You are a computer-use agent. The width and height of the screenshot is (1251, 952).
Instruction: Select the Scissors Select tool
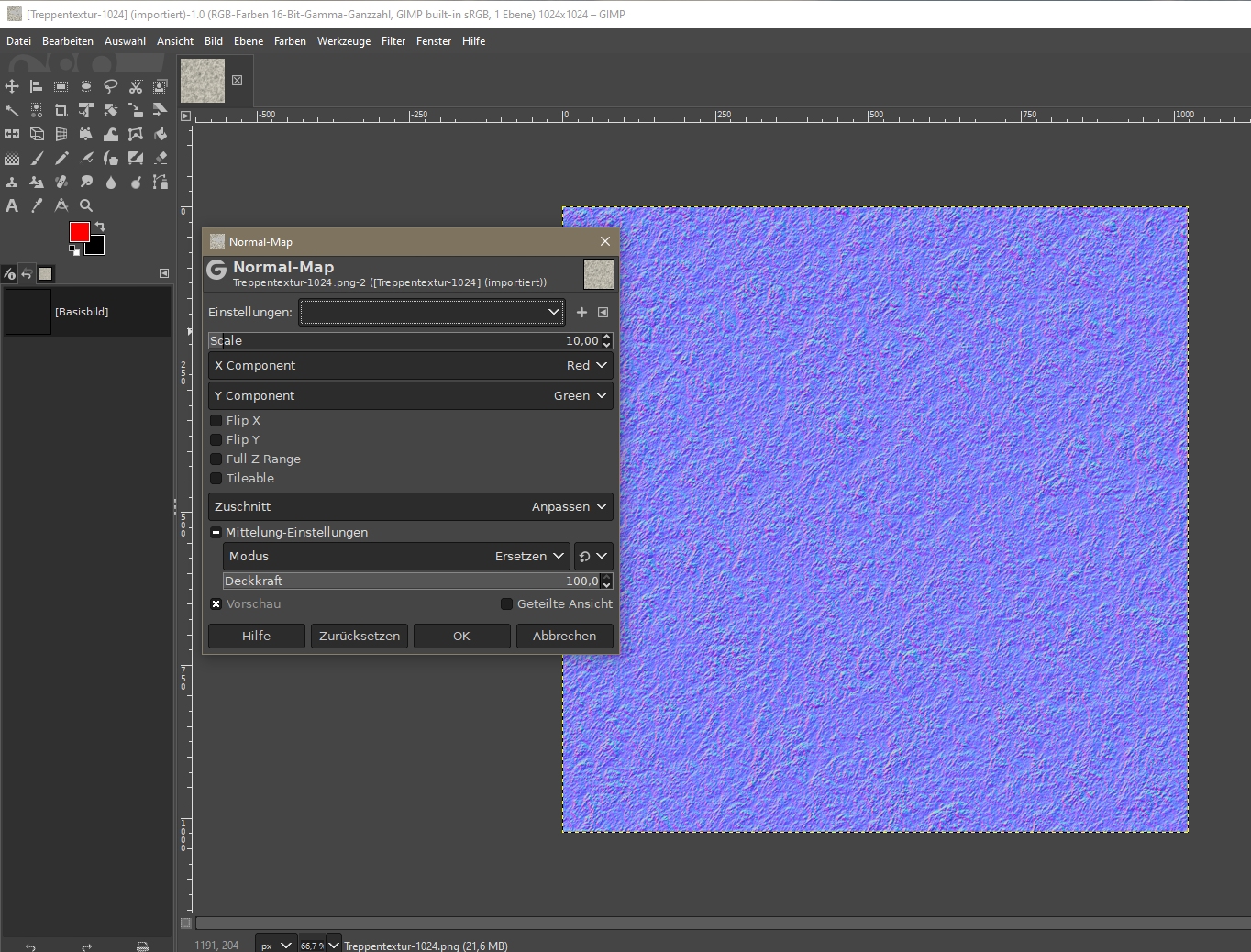tap(136, 86)
